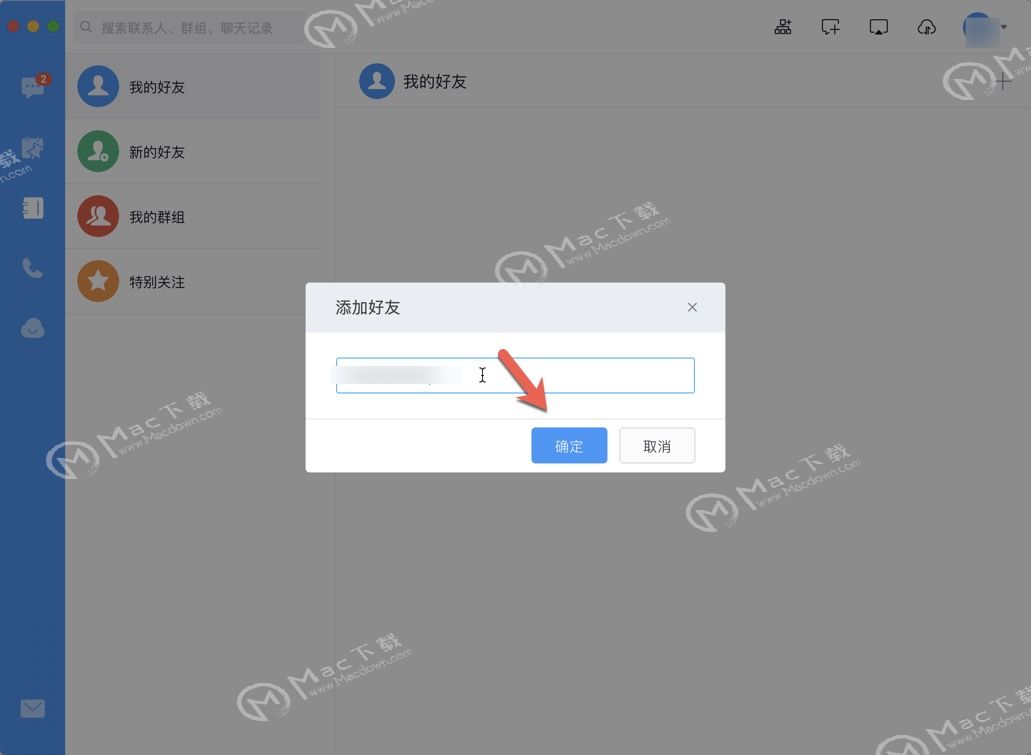Close the 添加好友 dialog

(x=692, y=307)
